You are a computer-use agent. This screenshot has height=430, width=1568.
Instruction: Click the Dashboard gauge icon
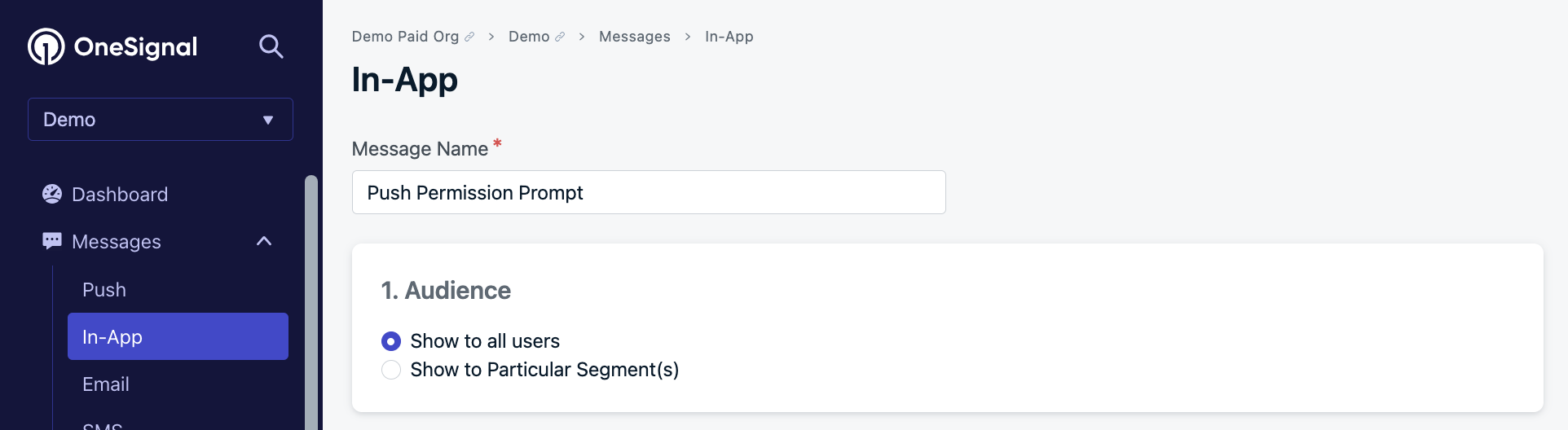pyautogui.click(x=52, y=194)
